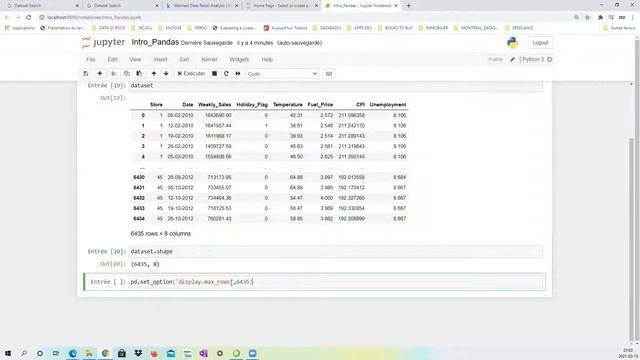Click the Fiable trusted notebook button
The width and height of the screenshot is (640, 360).
pyautogui.click(x=496, y=60)
